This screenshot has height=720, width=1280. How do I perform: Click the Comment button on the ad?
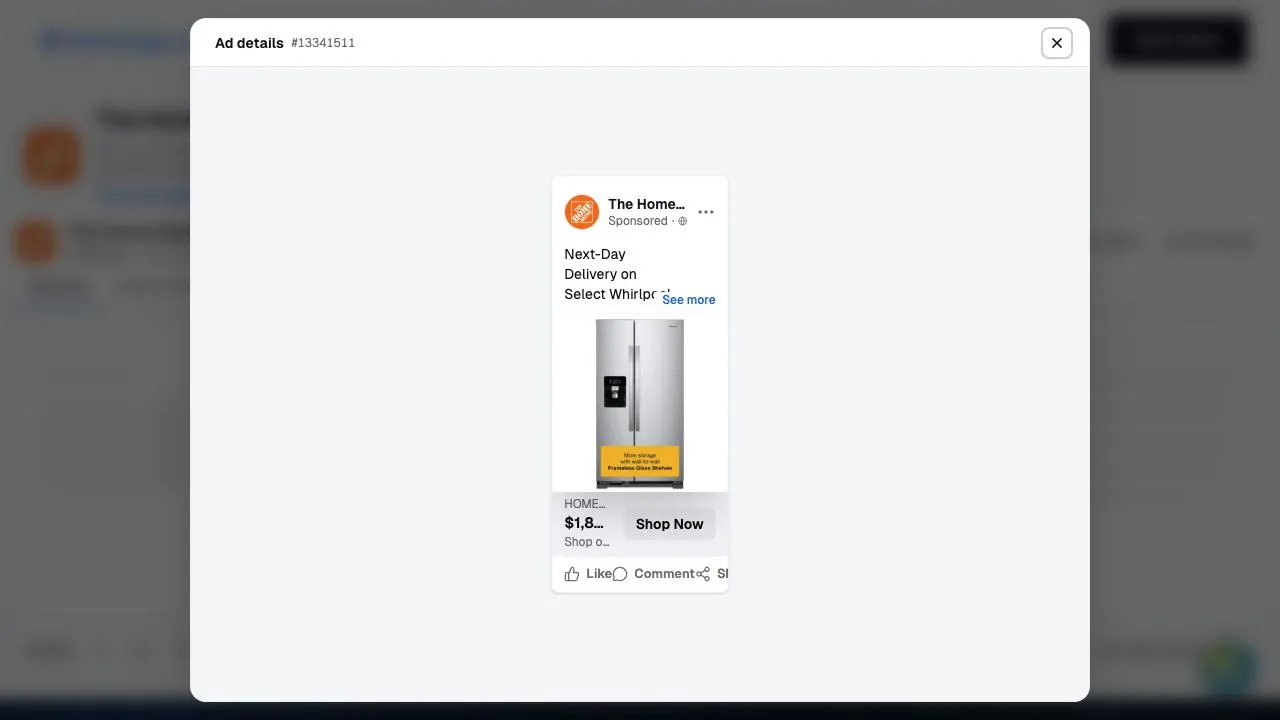click(x=654, y=574)
